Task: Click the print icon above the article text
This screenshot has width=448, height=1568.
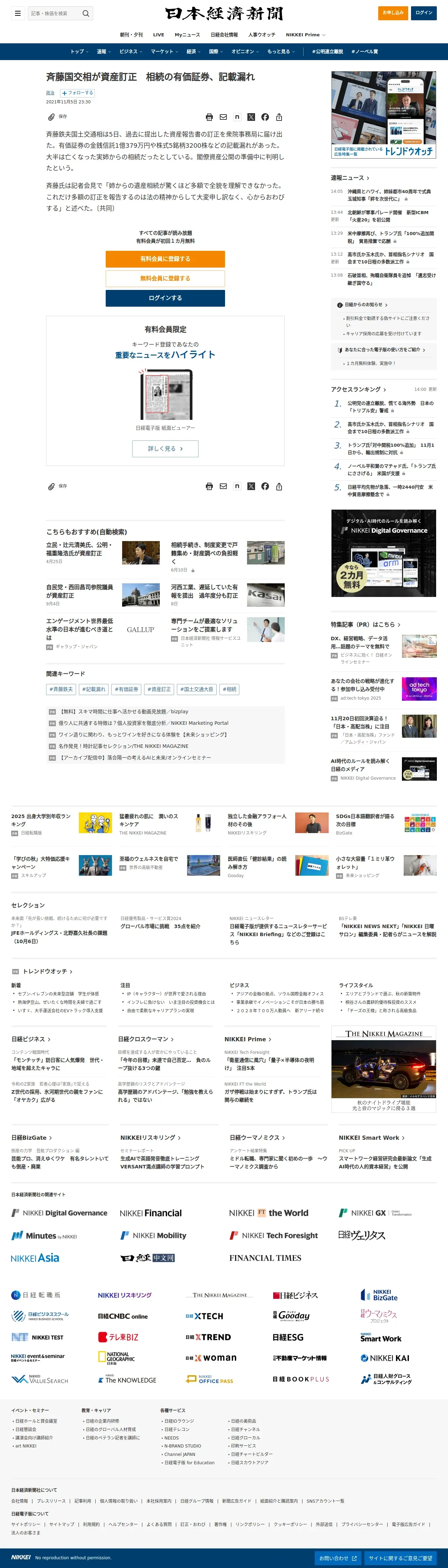Action: (x=209, y=117)
